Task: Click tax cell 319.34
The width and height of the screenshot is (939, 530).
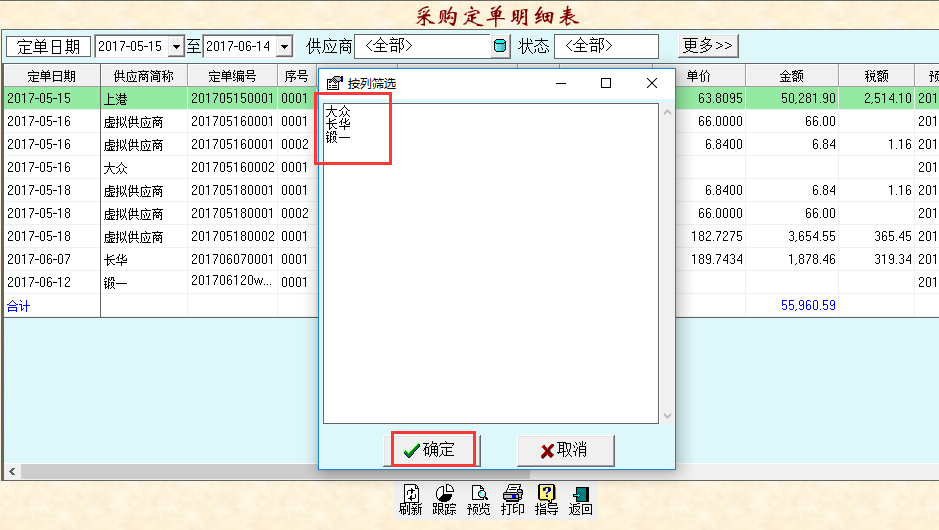Action: pos(877,260)
